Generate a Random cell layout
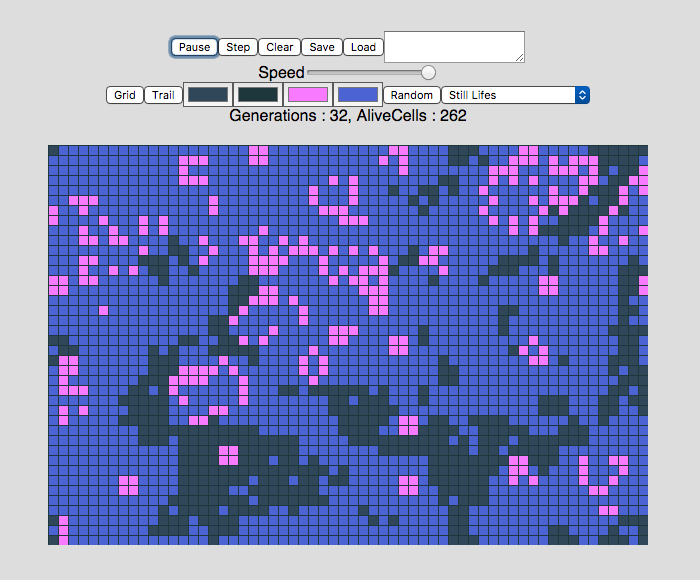The image size is (700, 580). pos(412,95)
